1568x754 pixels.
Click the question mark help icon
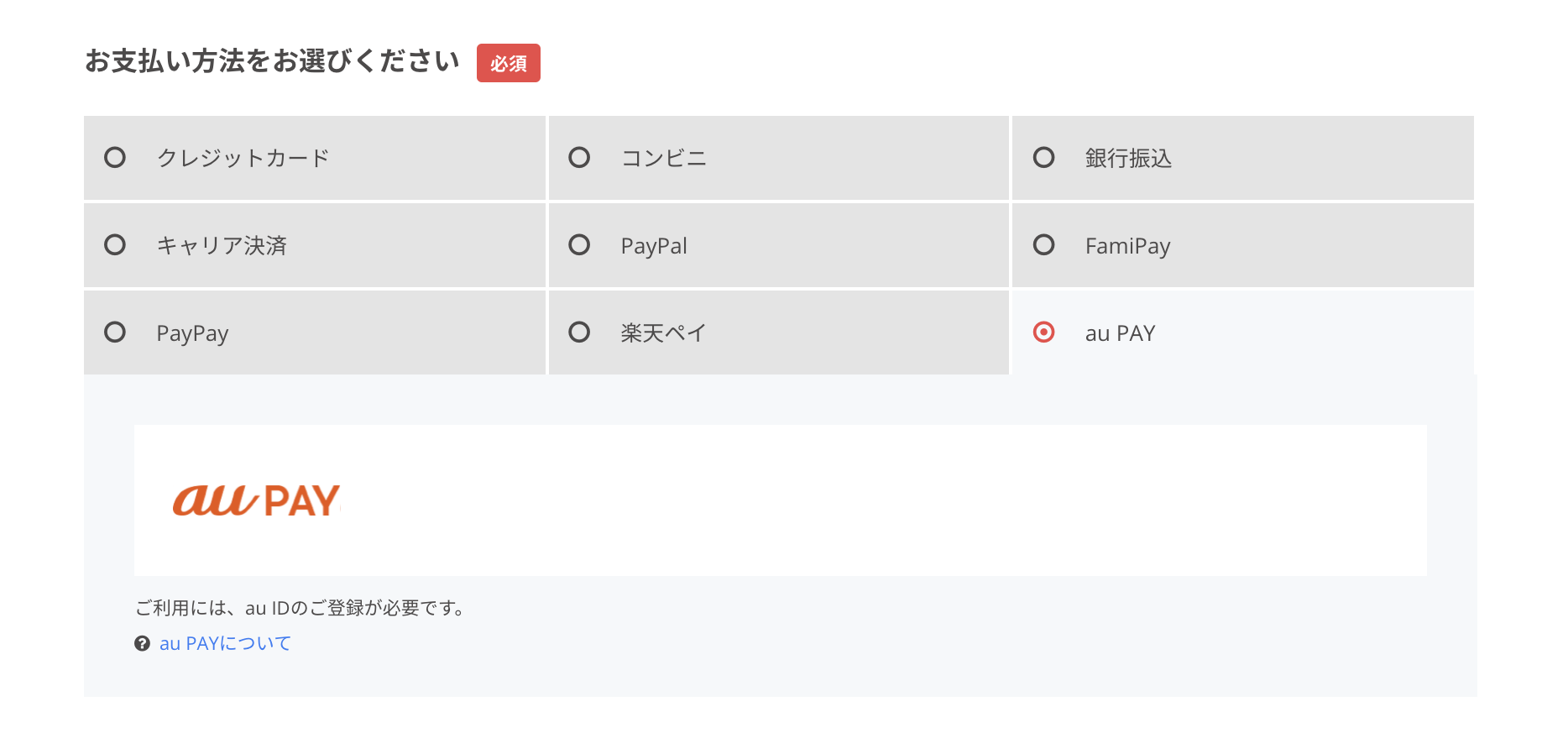coord(142,644)
